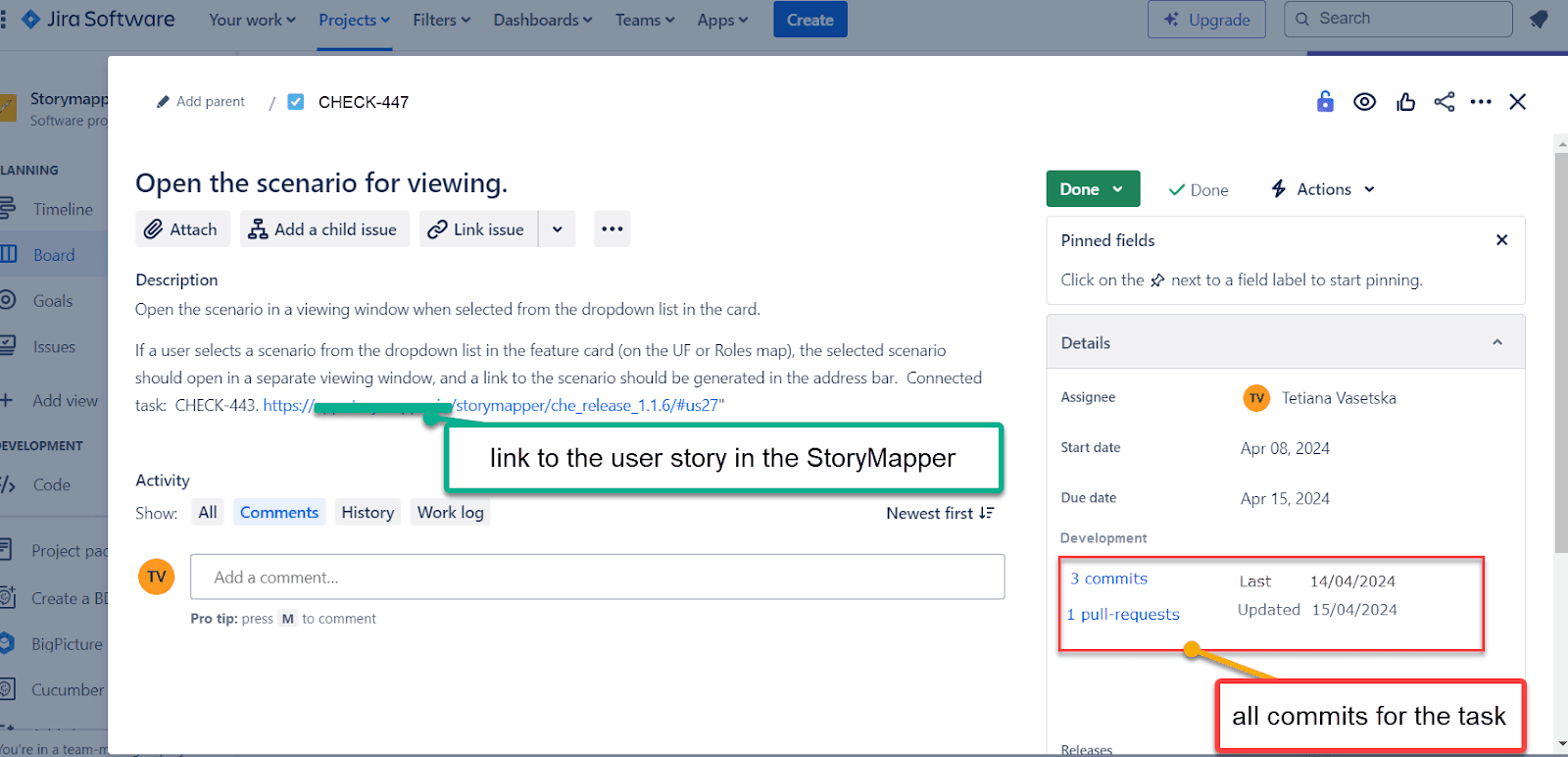
Task: Collapse the Details section
Action: 1497,342
